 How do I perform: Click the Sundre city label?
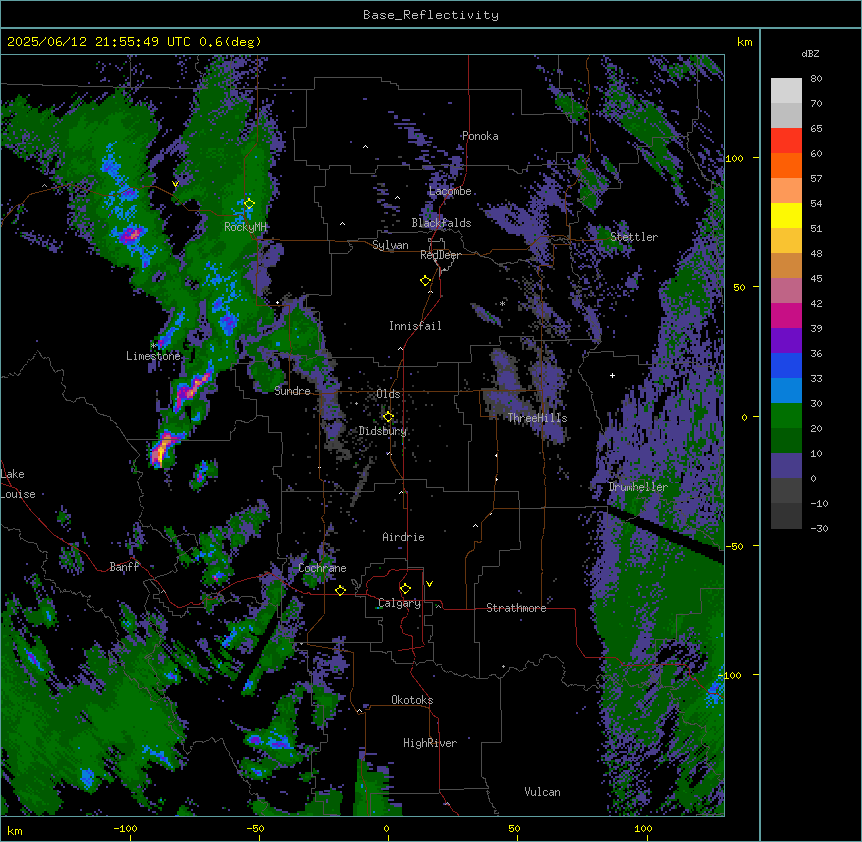click(292, 391)
